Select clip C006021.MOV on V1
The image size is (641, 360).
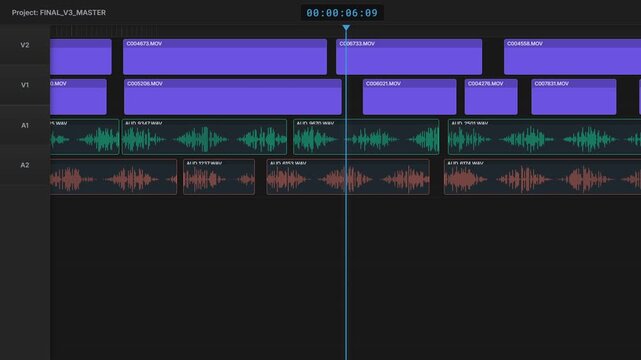coord(410,97)
